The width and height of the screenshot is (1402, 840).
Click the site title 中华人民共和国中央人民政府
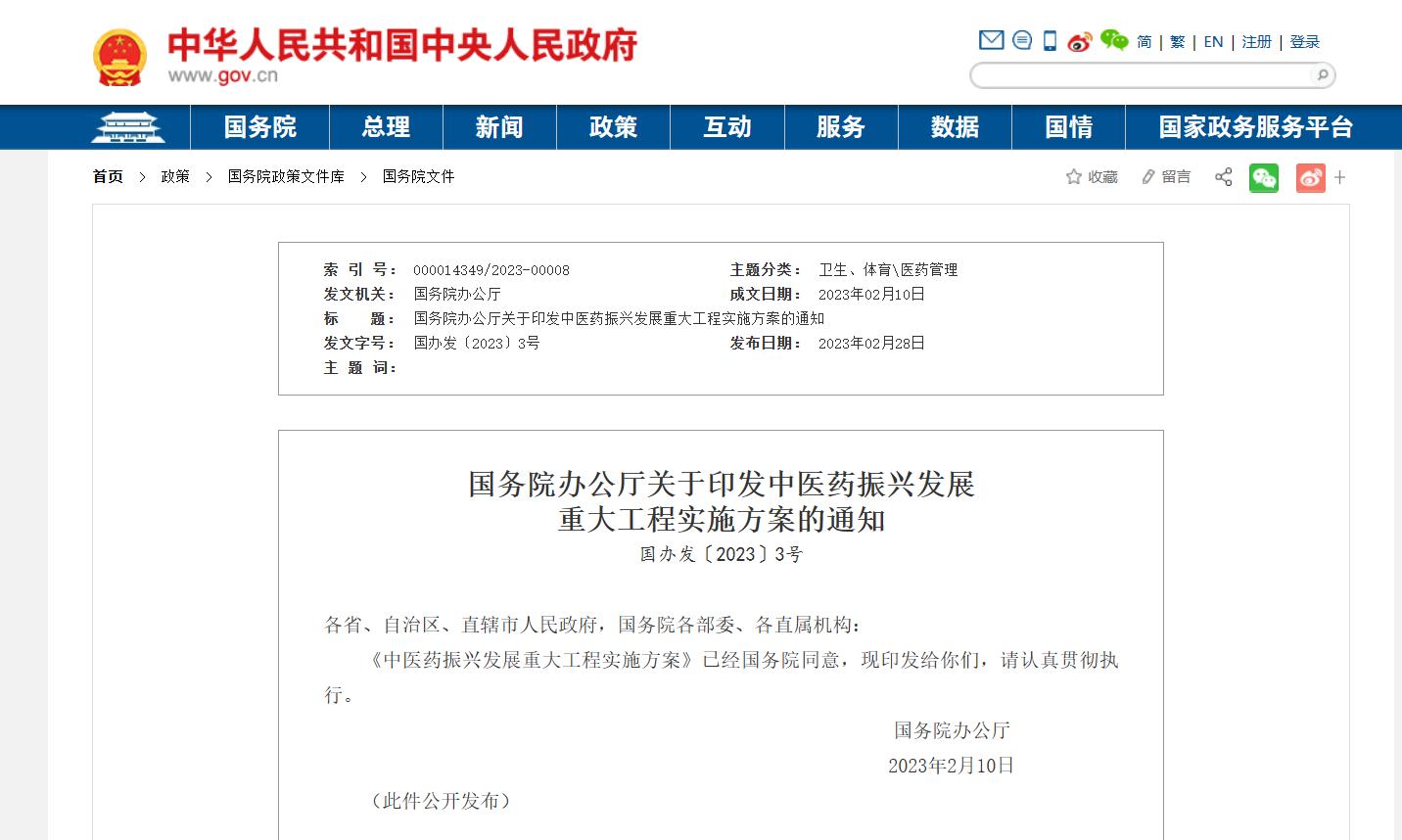point(402,45)
